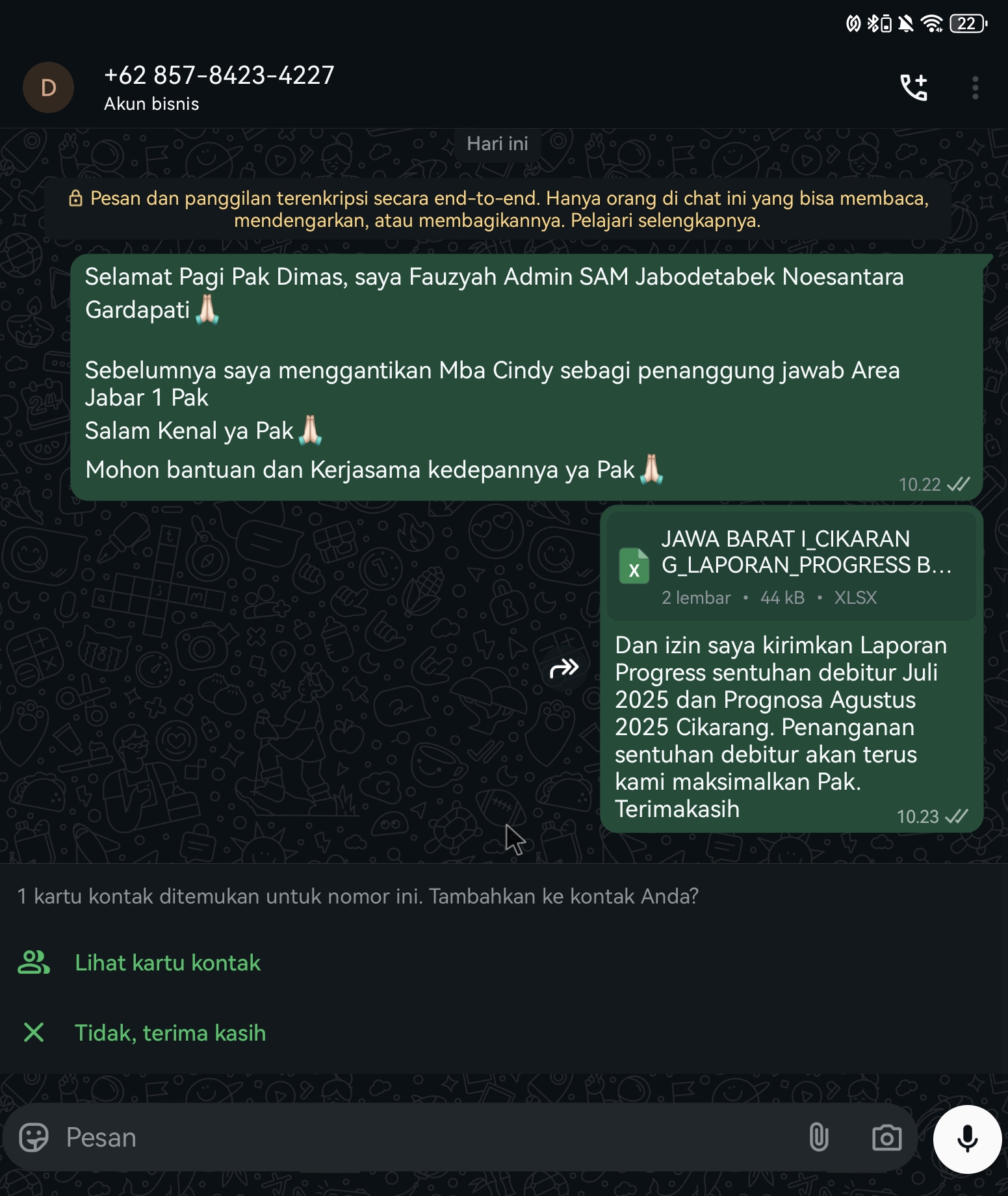Open contact info for +62 857-8423-4227
1008x1196 pixels.
click(219, 76)
